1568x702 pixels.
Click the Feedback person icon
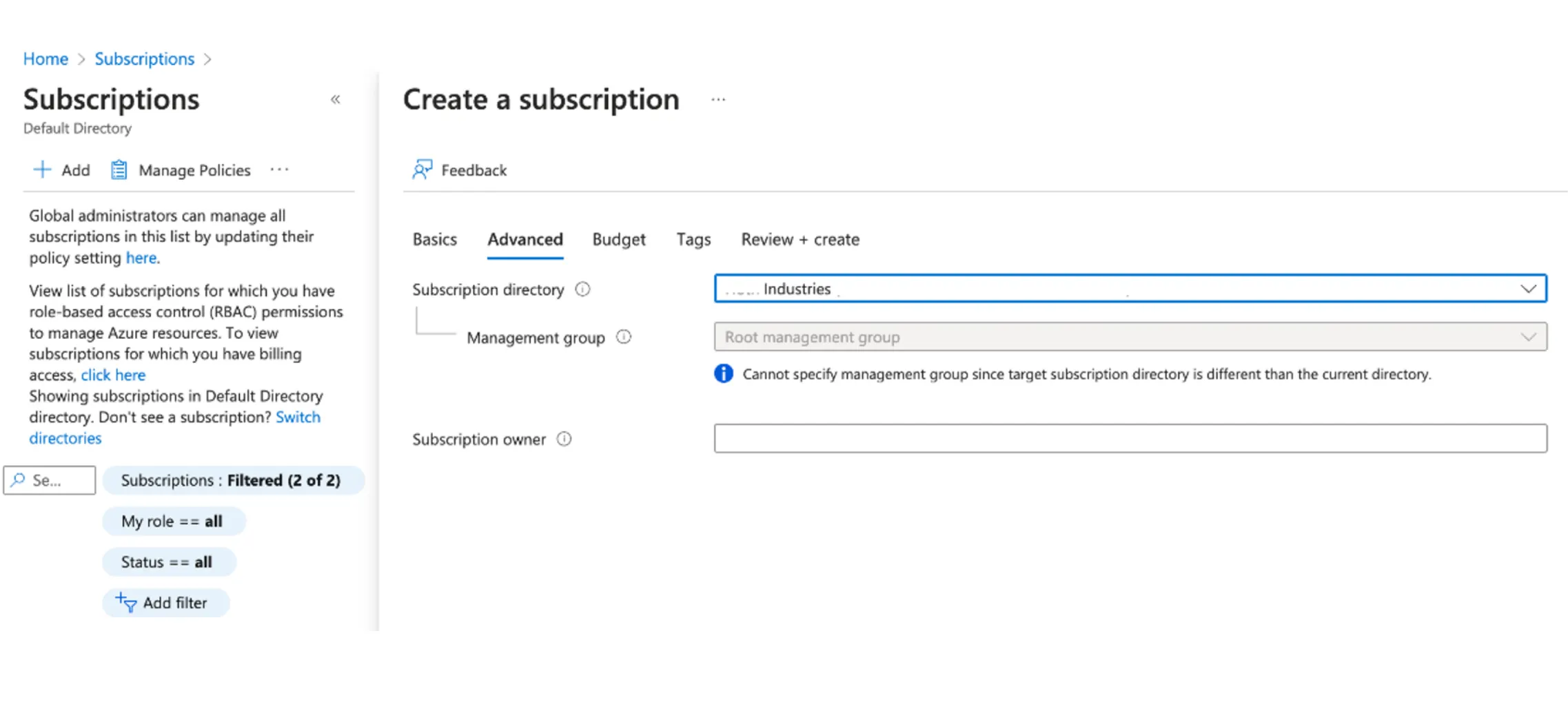point(422,169)
